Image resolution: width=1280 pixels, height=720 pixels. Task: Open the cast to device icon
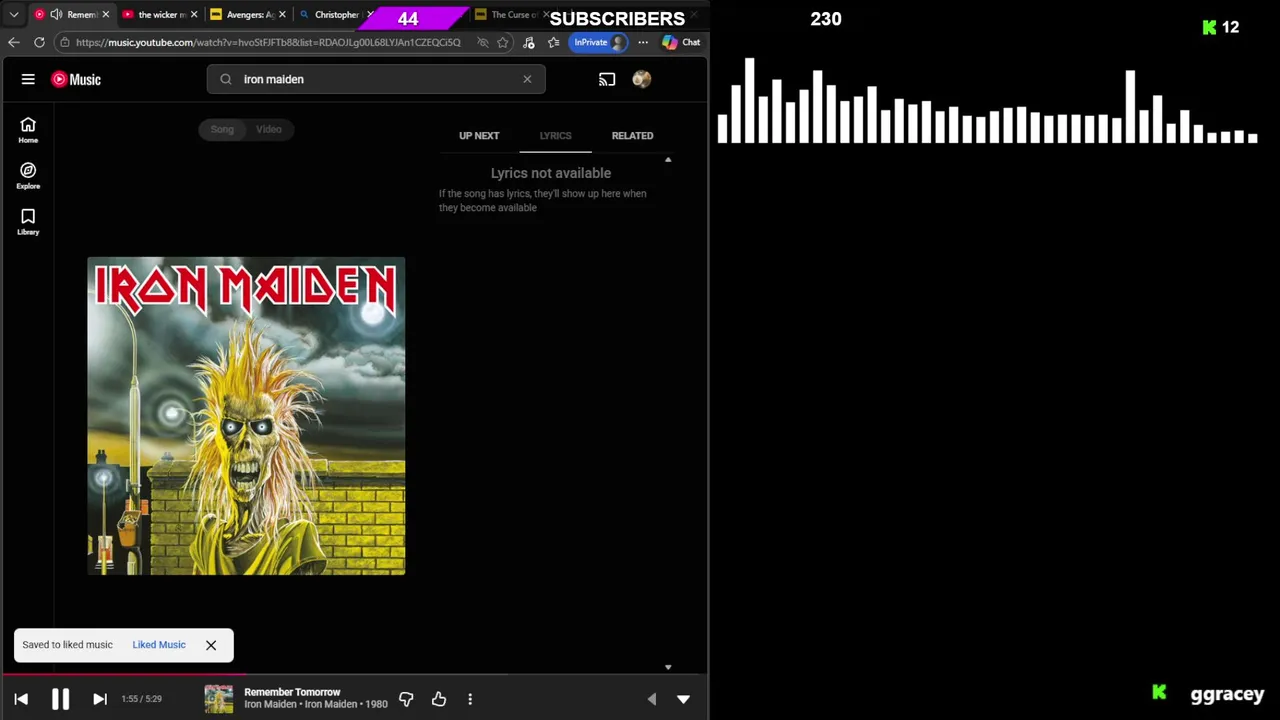coord(607,79)
